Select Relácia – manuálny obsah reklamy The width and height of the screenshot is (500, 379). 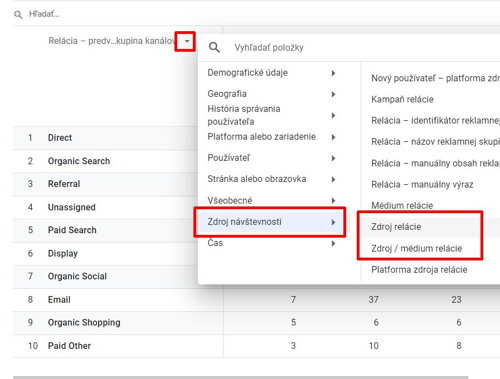(435, 163)
